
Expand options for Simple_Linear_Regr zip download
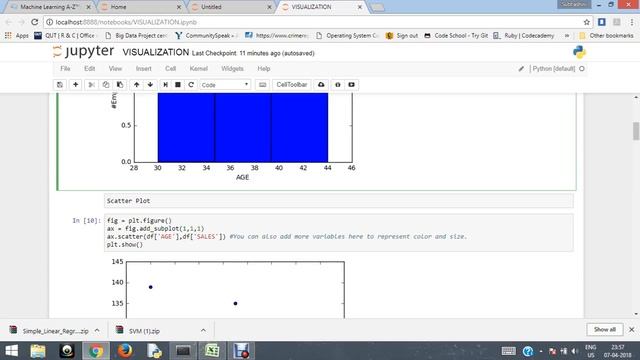[97, 331]
